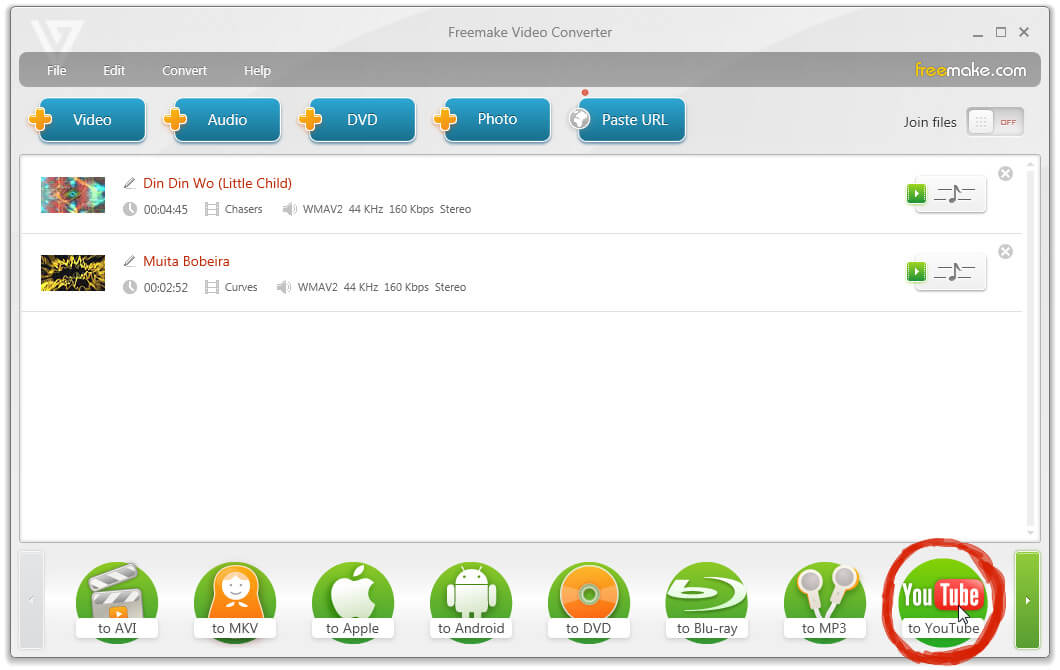
Task: Play and edit Muita Bobeira track
Action: (946, 272)
